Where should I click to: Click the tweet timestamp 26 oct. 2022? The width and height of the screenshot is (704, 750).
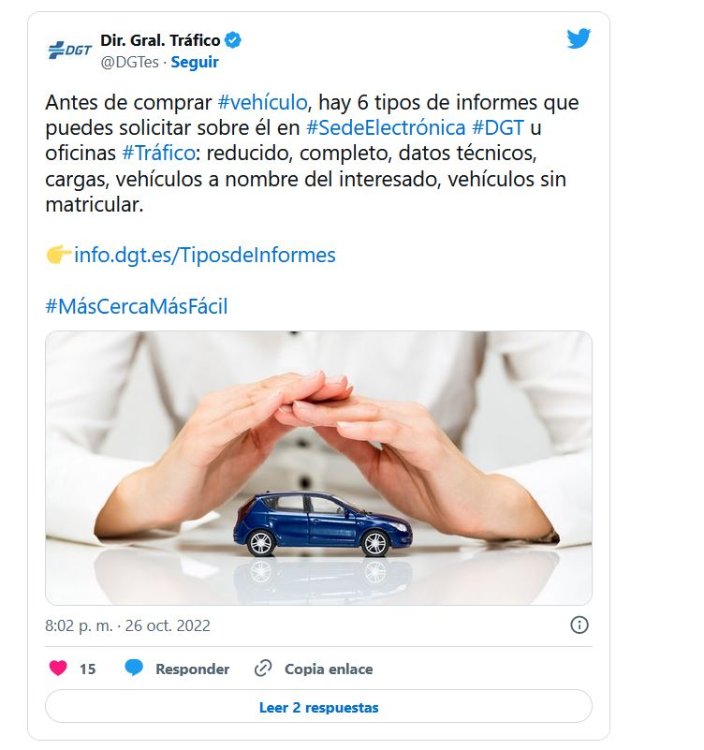point(167,626)
